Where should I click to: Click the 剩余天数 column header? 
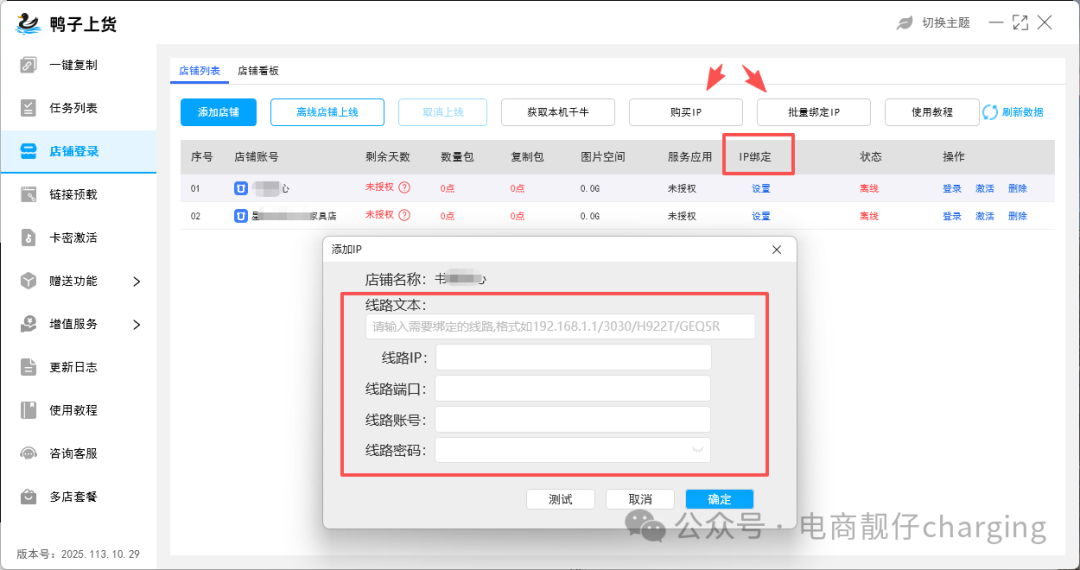[x=388, y=157]
